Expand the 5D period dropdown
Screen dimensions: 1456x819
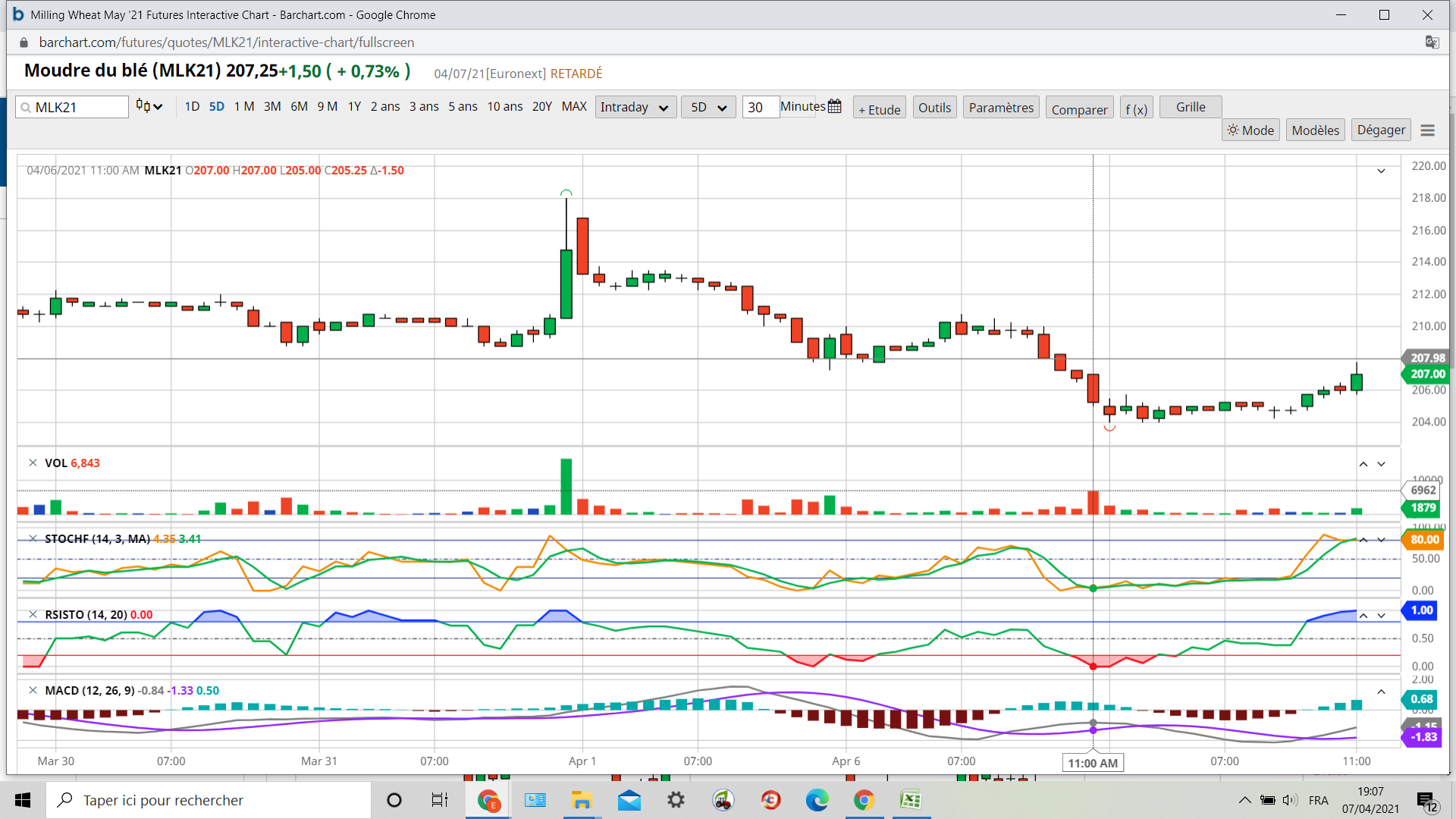tap(708, 107)
